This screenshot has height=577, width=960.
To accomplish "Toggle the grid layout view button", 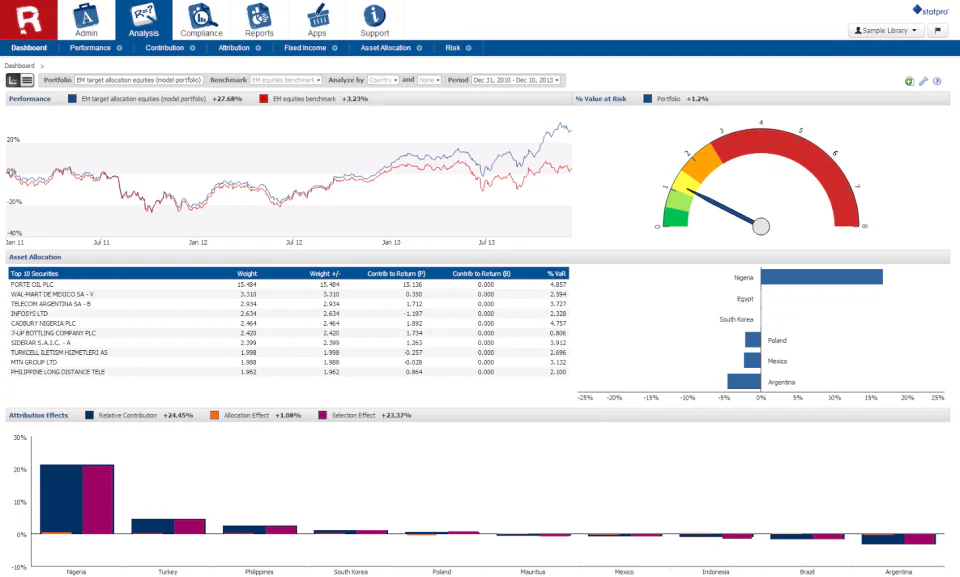I will pos(13,80).
